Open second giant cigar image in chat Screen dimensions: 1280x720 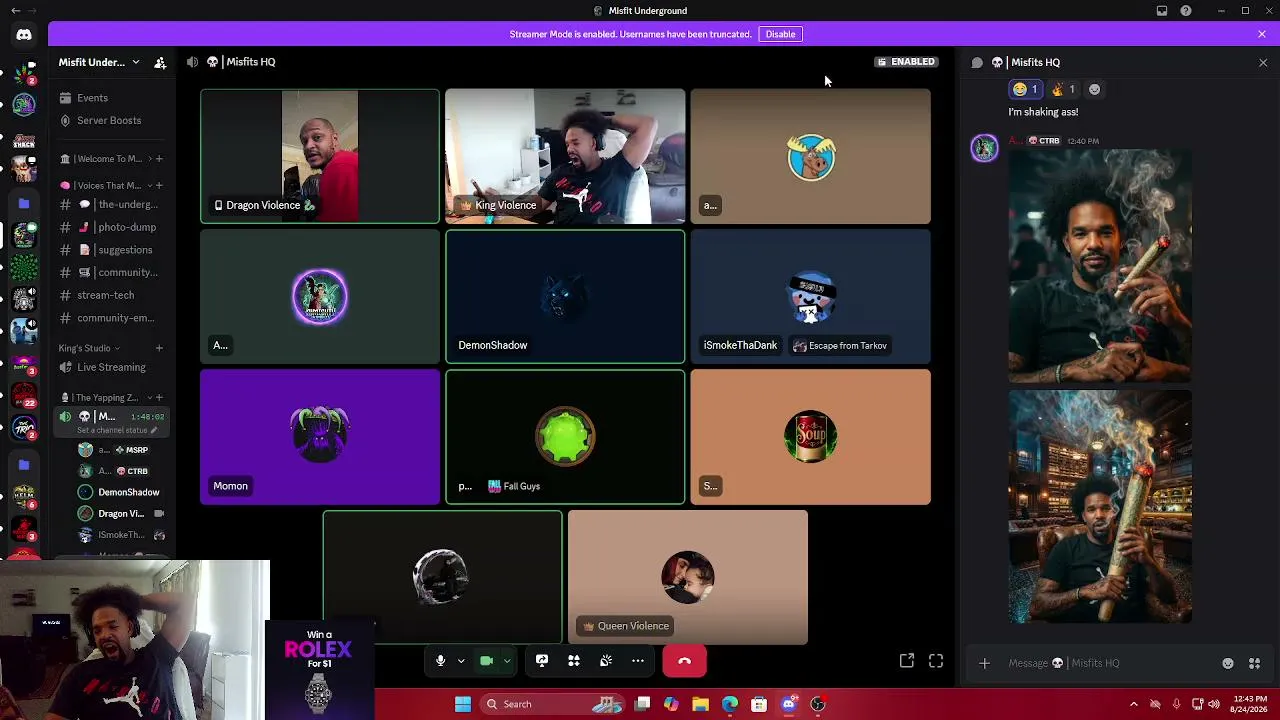1100,507
